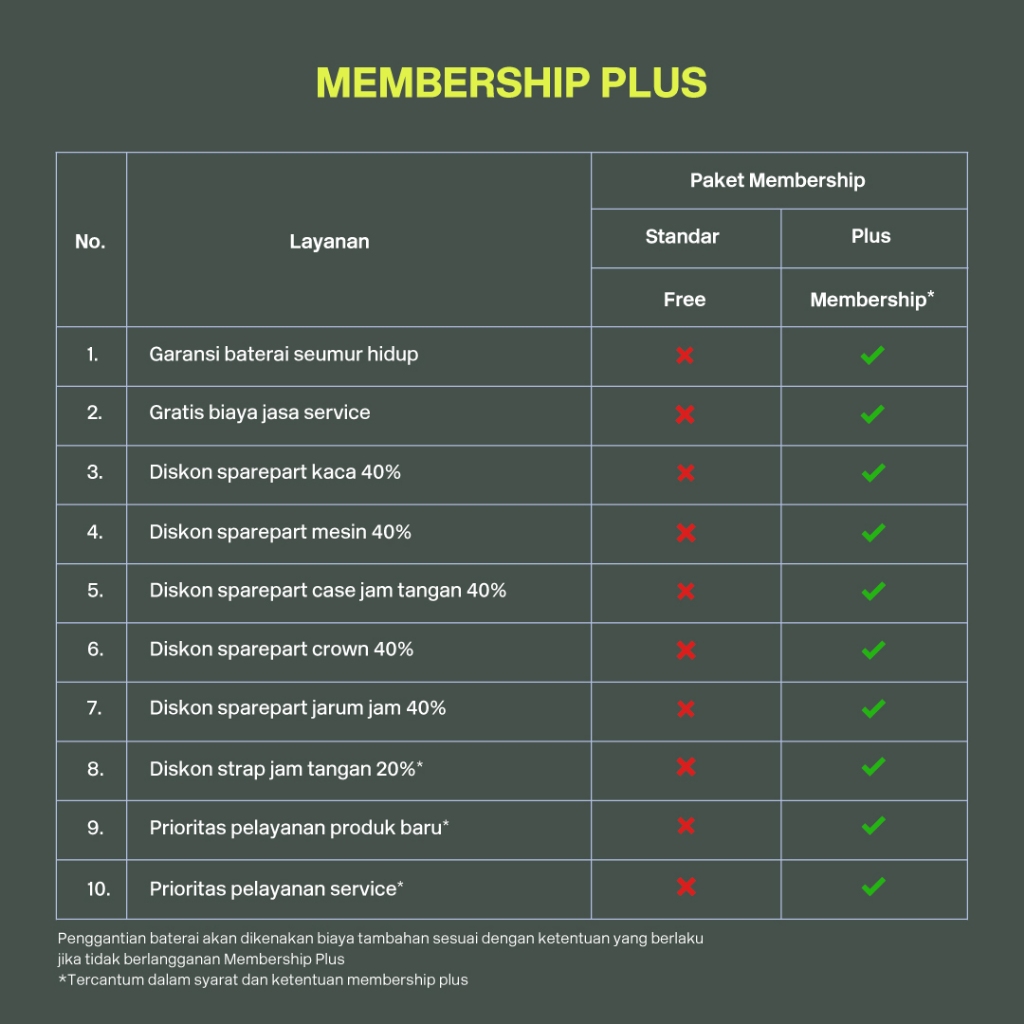Click the Paket Membership header cell

(x=777, y=181)
